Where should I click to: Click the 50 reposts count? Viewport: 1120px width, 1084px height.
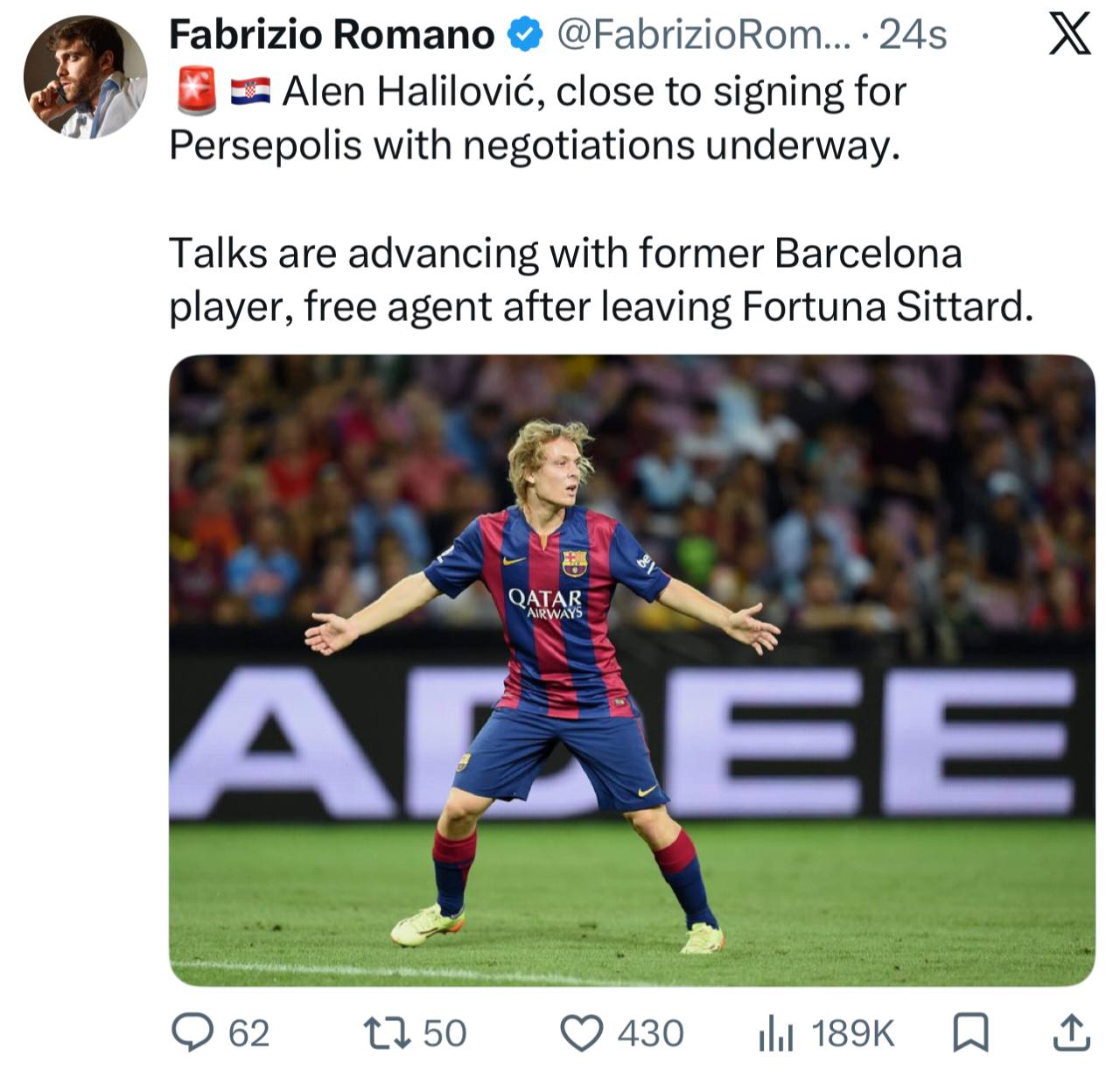pos(445,1033)
